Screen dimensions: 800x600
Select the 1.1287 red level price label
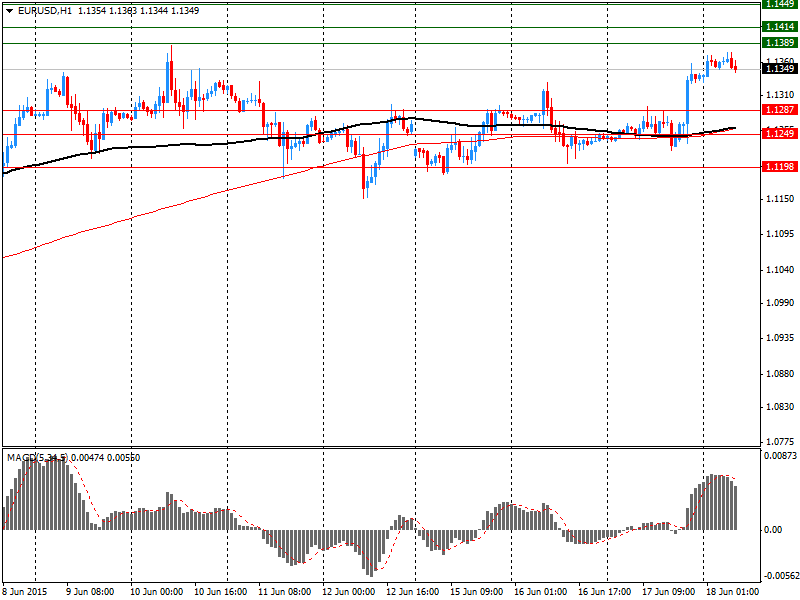click(x=780, y=110)
